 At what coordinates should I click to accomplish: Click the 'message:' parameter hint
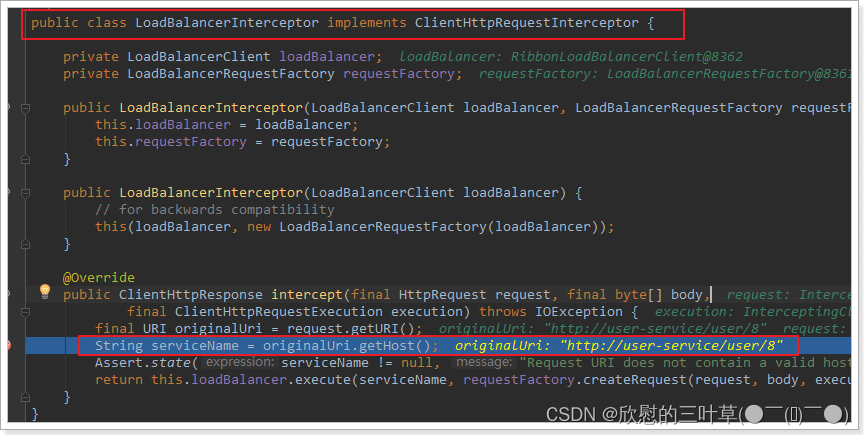483,362
